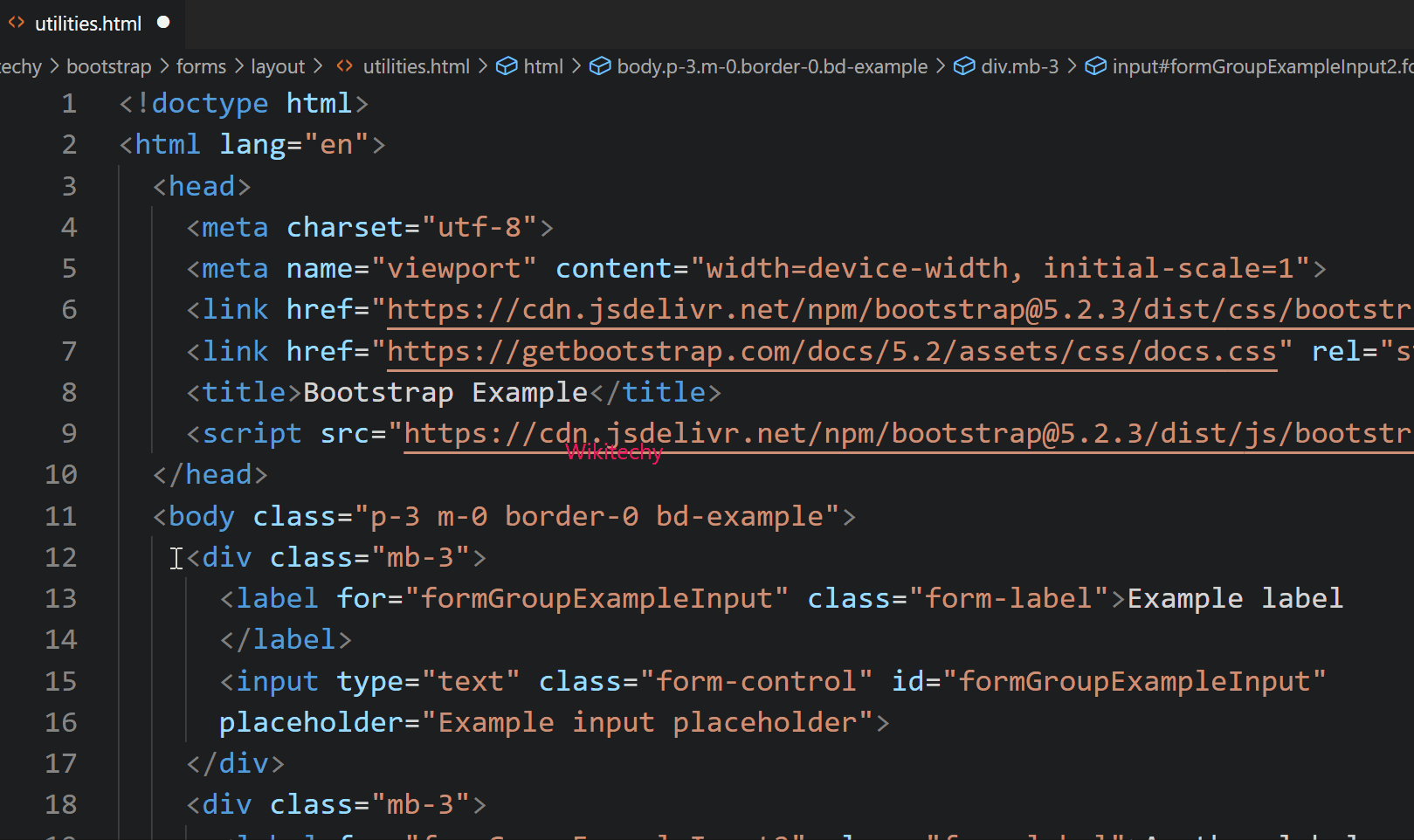Expand the div.mb-3 breadcrumb
Viewport: 1414px width, 840px height.
pos(1020,65)
